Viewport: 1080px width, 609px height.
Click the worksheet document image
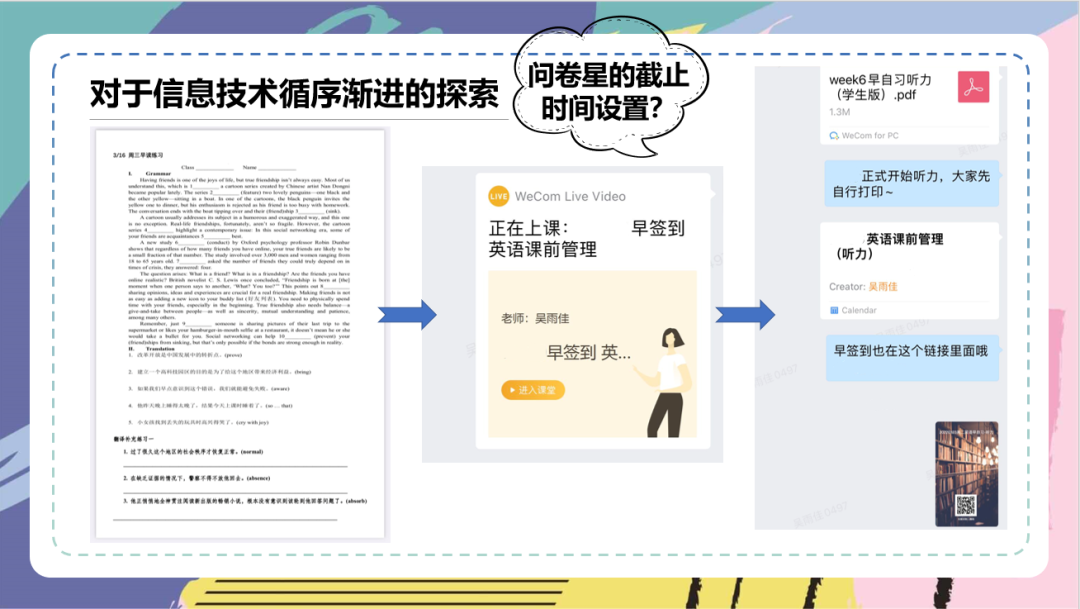(x=240, y=334)
